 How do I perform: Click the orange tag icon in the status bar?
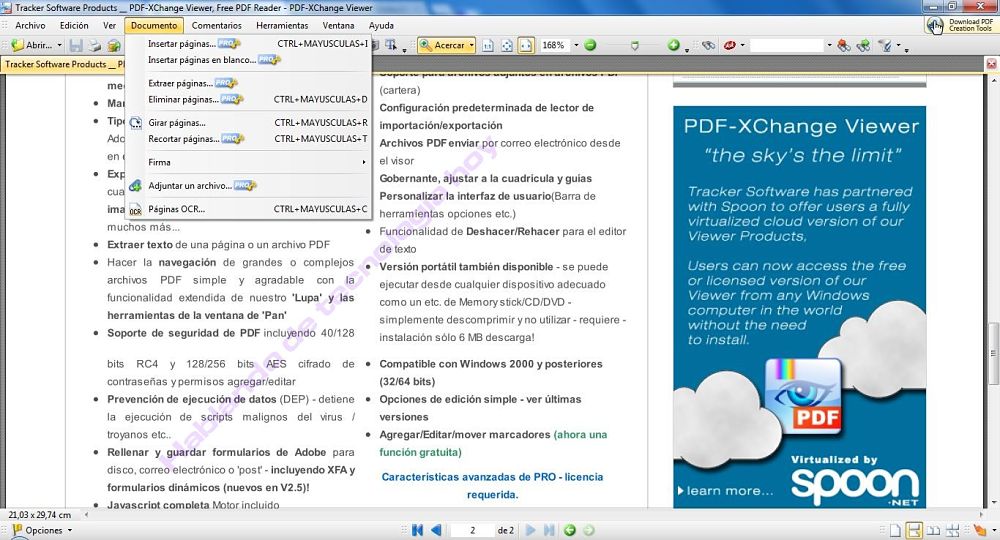click(978, 530)
